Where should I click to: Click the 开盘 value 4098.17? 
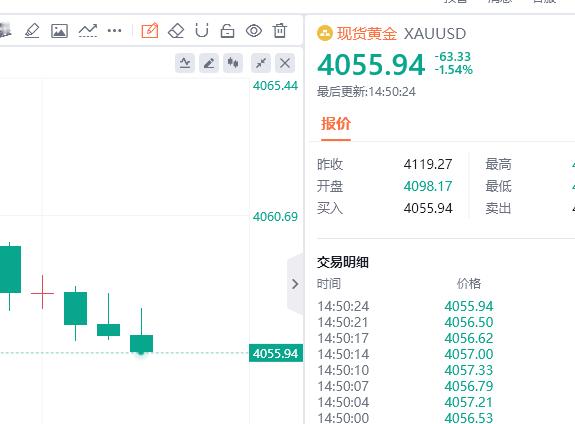[428, 186]
